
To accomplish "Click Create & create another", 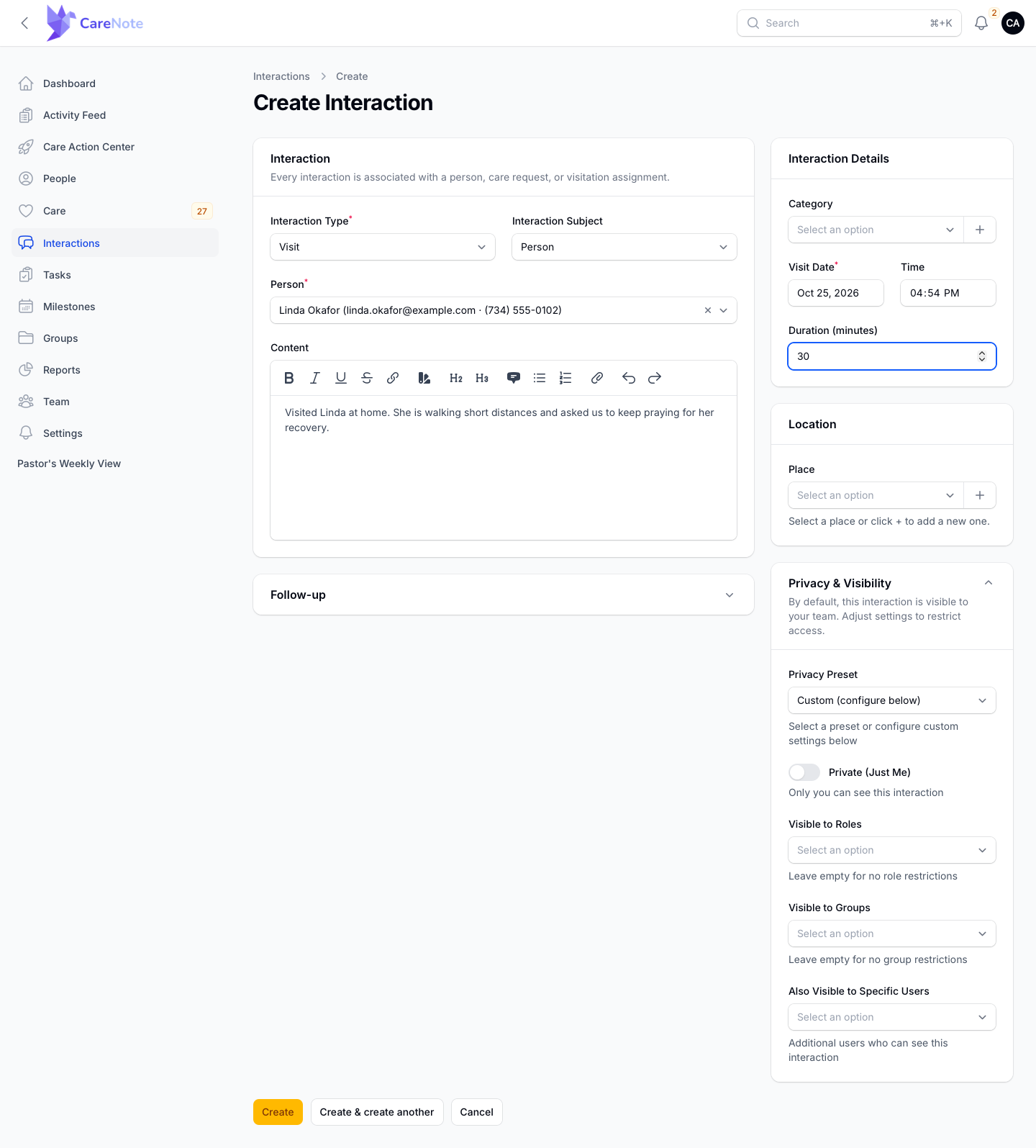I will coord(377,1112).
